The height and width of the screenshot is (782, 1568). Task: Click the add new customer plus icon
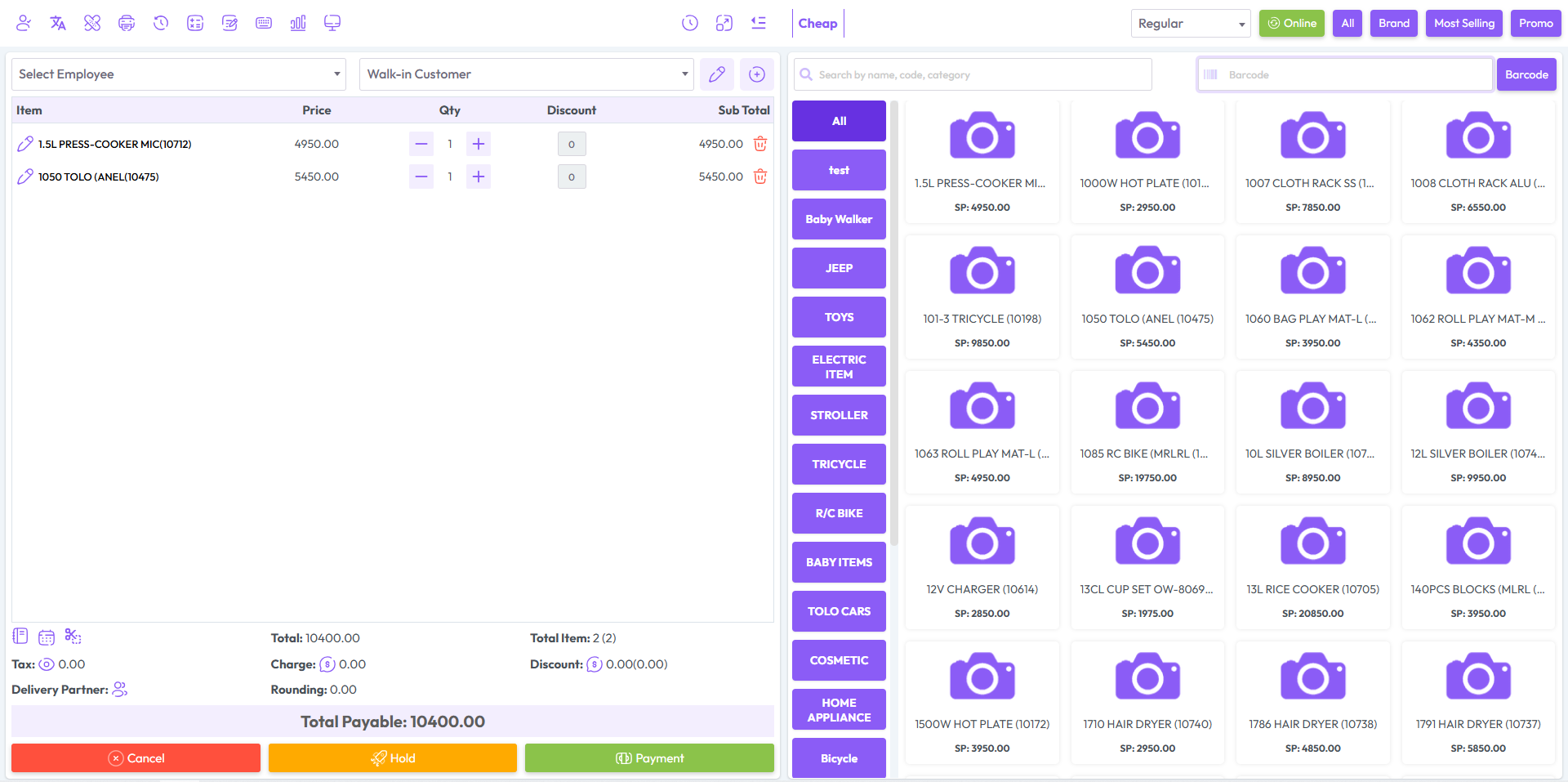coord(756,74)
